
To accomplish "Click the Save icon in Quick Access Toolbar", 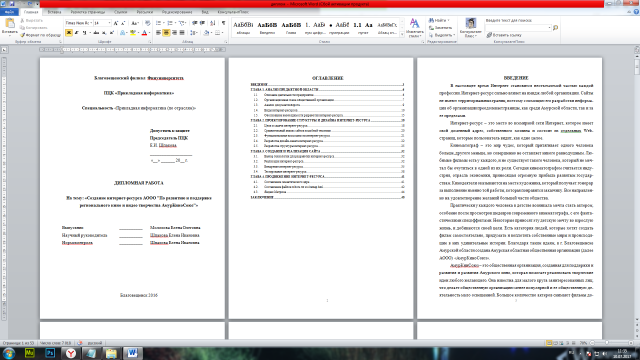I will pyautogui.click(x=12, y=4).
